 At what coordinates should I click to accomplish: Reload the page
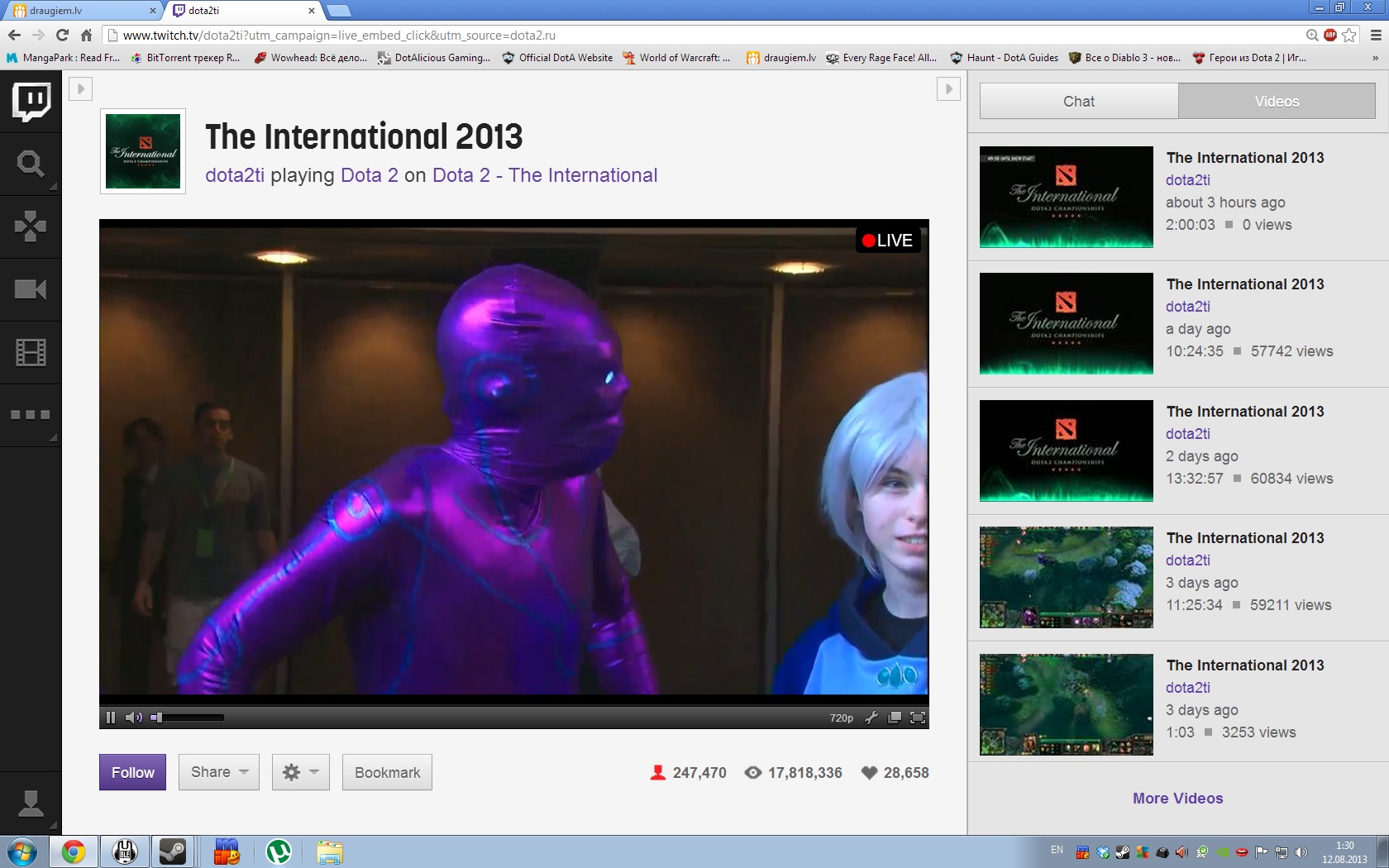62,35
